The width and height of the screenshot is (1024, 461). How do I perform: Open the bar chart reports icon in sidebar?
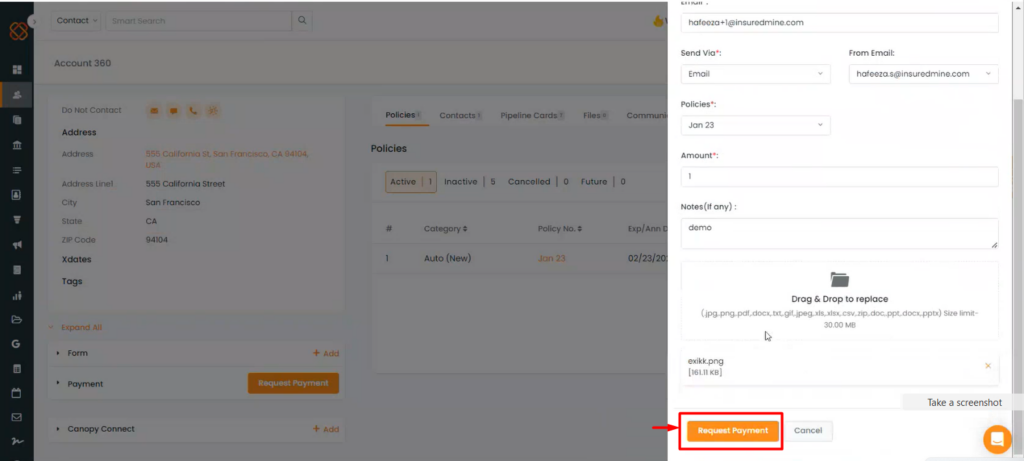pyautogui.click(x=17, y=295)
